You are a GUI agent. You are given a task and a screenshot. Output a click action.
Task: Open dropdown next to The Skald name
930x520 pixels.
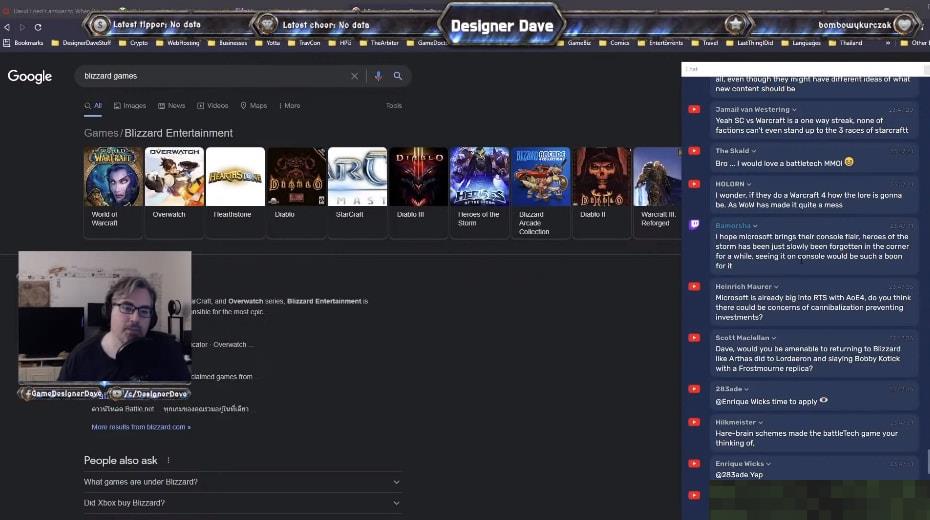pos(754,151)
